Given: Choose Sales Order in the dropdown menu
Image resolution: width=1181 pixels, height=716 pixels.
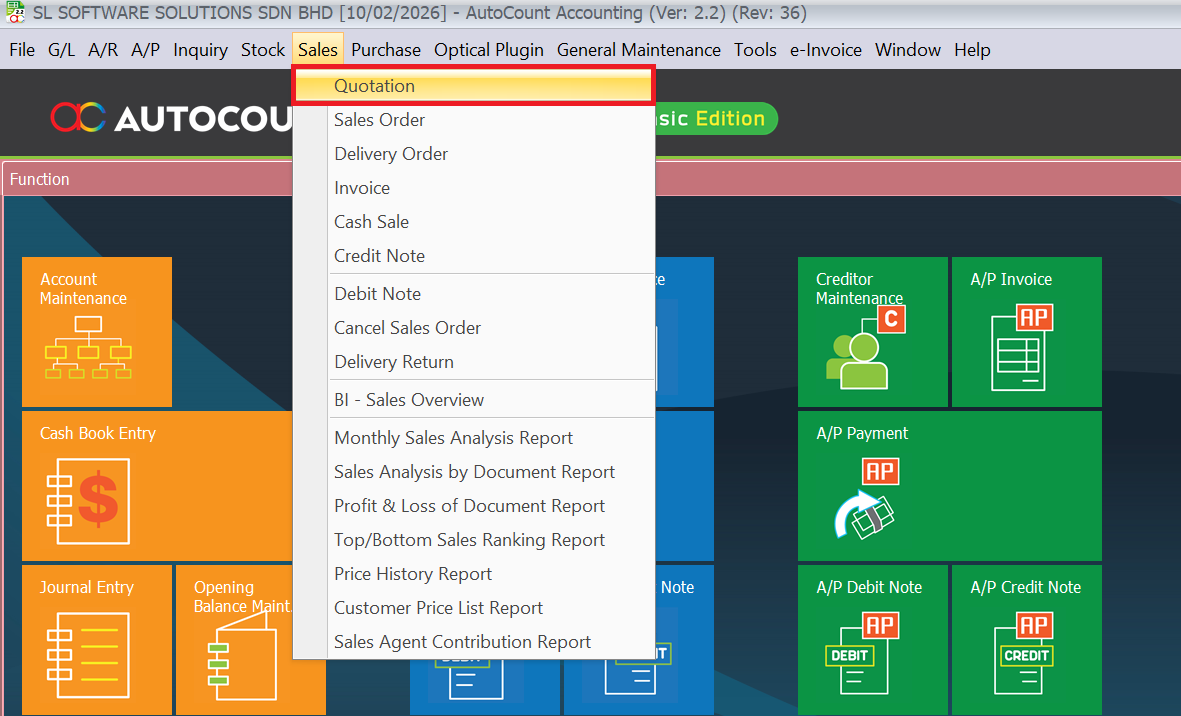Looking at the screenshot, I should coord(380,120).
